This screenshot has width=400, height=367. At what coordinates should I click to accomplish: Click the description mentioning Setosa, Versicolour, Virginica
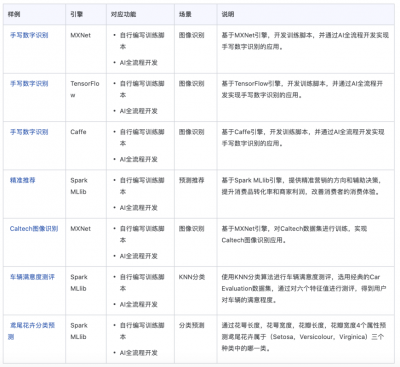pos(304,337)
